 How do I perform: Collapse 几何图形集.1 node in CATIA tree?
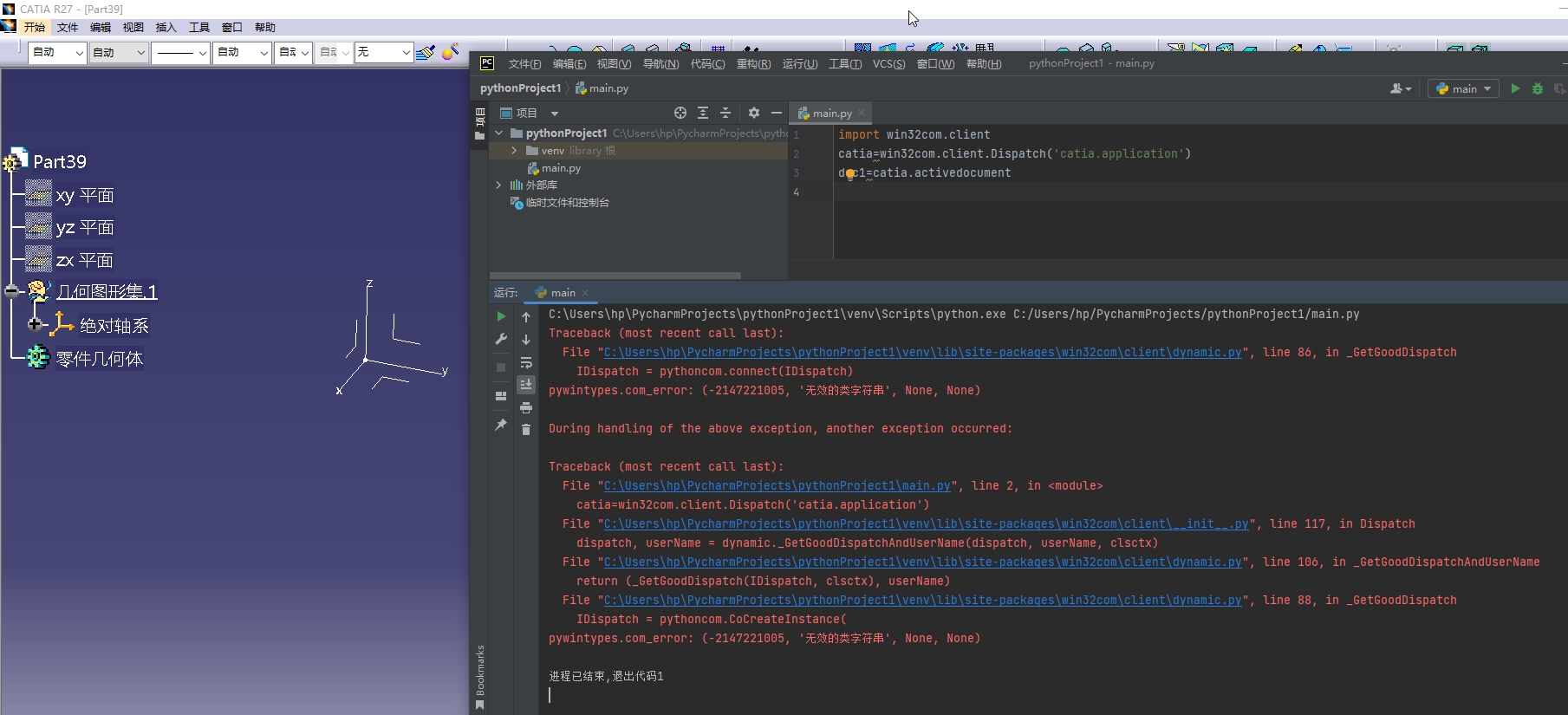tap(11, 291)
